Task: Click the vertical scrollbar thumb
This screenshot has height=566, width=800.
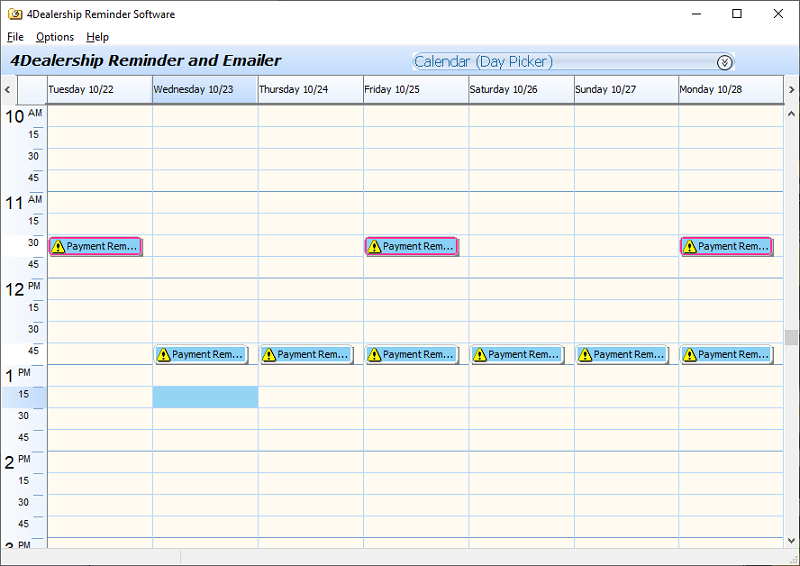Action: coord(791,337)
